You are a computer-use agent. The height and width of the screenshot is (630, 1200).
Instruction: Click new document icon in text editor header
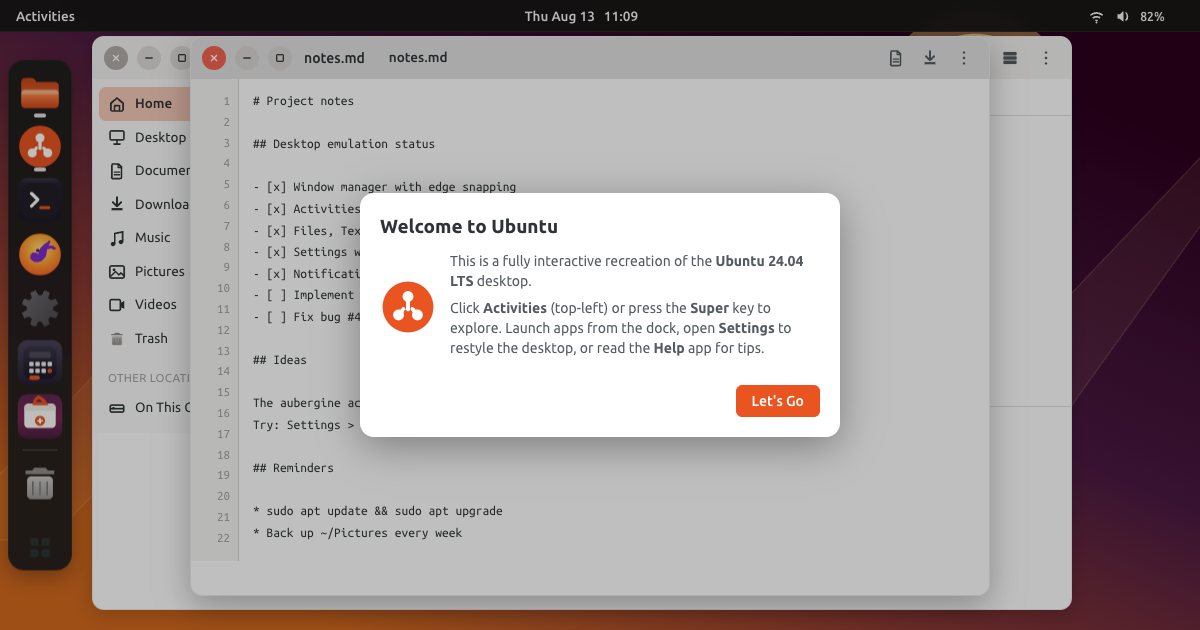click(x=896, y=58)
